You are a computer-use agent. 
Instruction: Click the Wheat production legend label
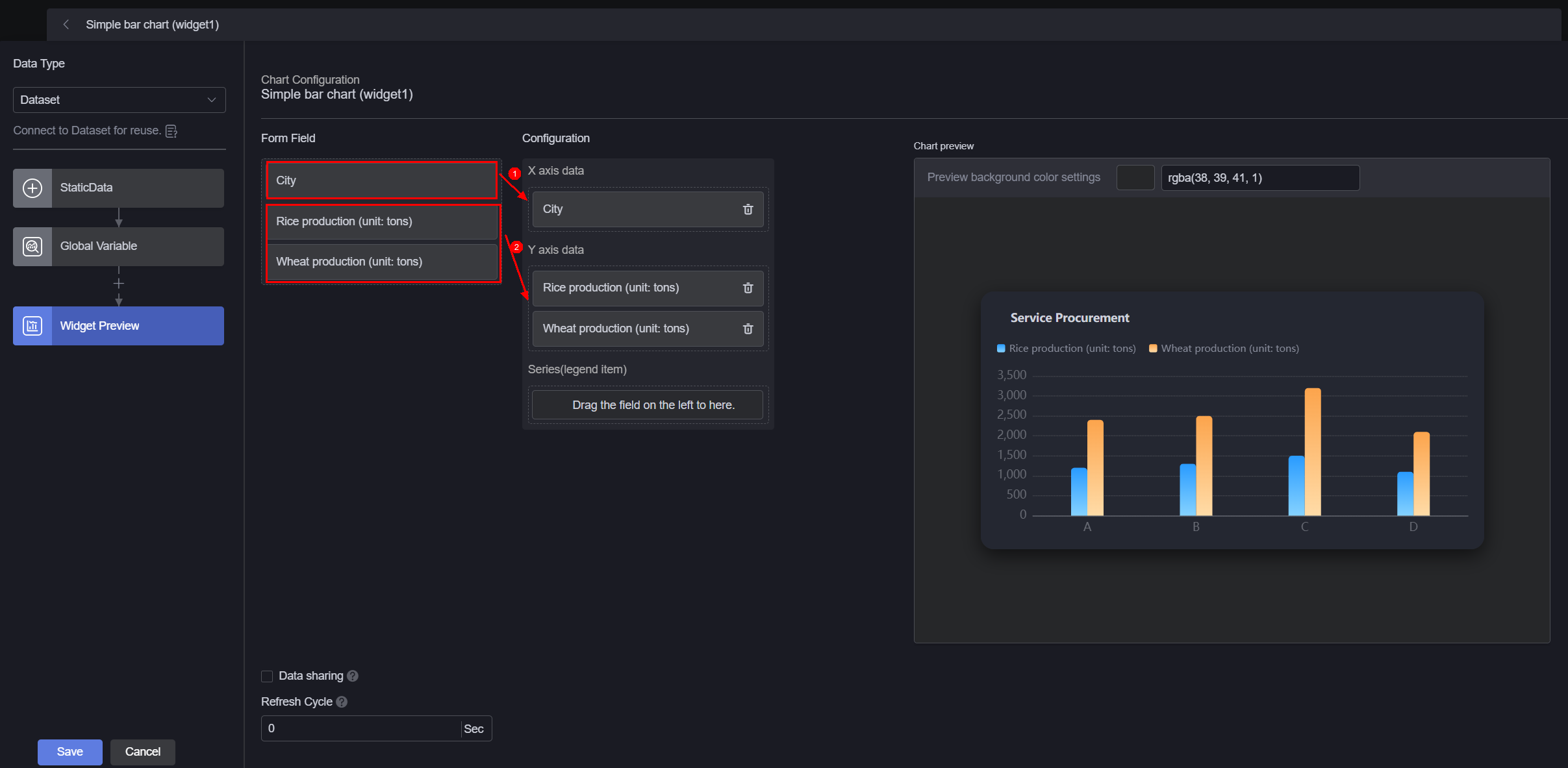click(x=1230, y=349)
